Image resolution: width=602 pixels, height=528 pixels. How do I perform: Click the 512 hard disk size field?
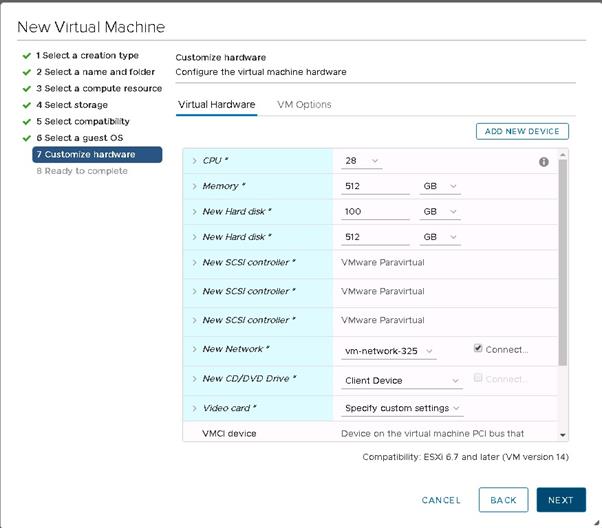pyautogui.click(x=375, y=237)
